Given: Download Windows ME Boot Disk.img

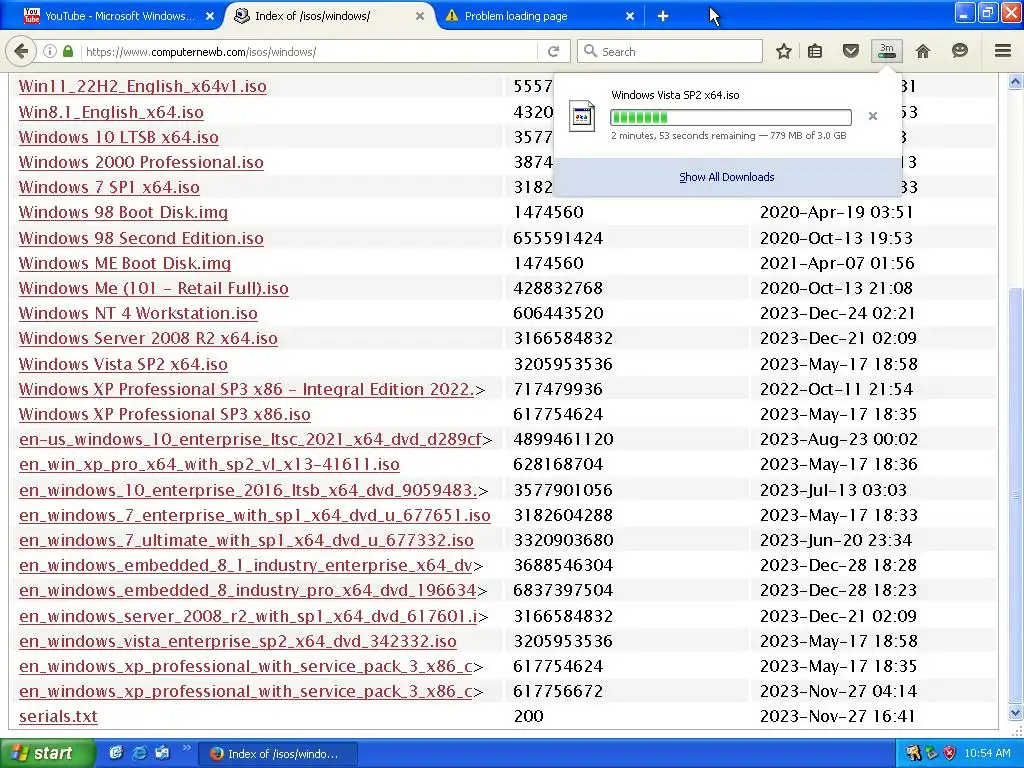Looking at the screenshot, I should (x=125, y=263).
